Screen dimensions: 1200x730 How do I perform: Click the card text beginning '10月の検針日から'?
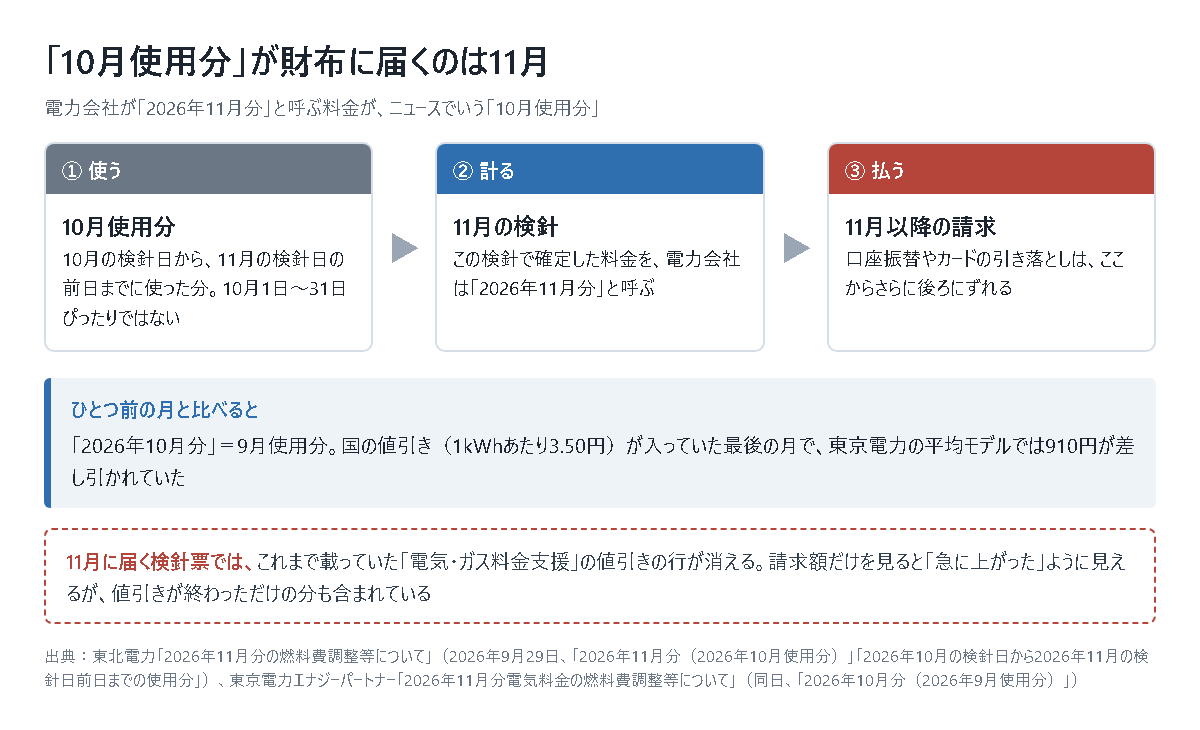(204, 288)
